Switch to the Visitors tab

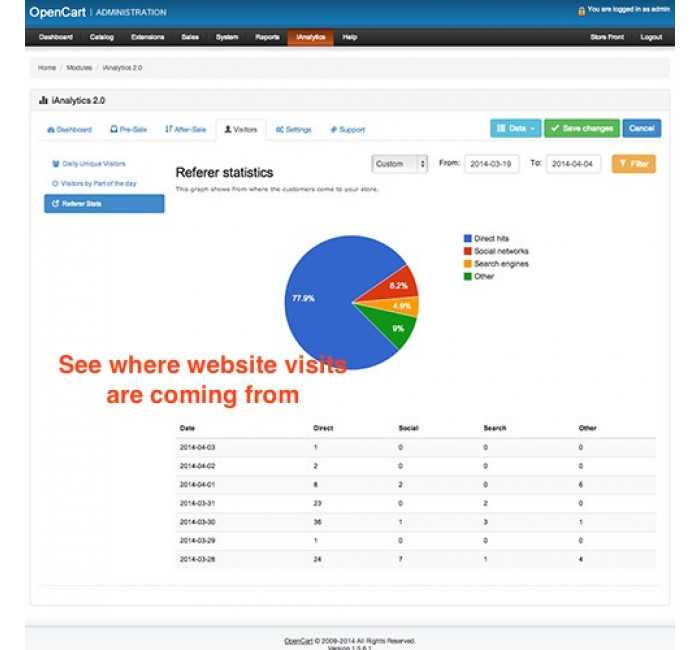pos(241,129)
